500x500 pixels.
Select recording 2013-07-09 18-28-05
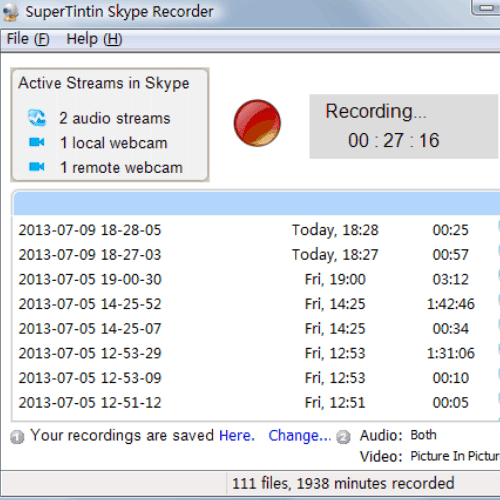[90, 230]
